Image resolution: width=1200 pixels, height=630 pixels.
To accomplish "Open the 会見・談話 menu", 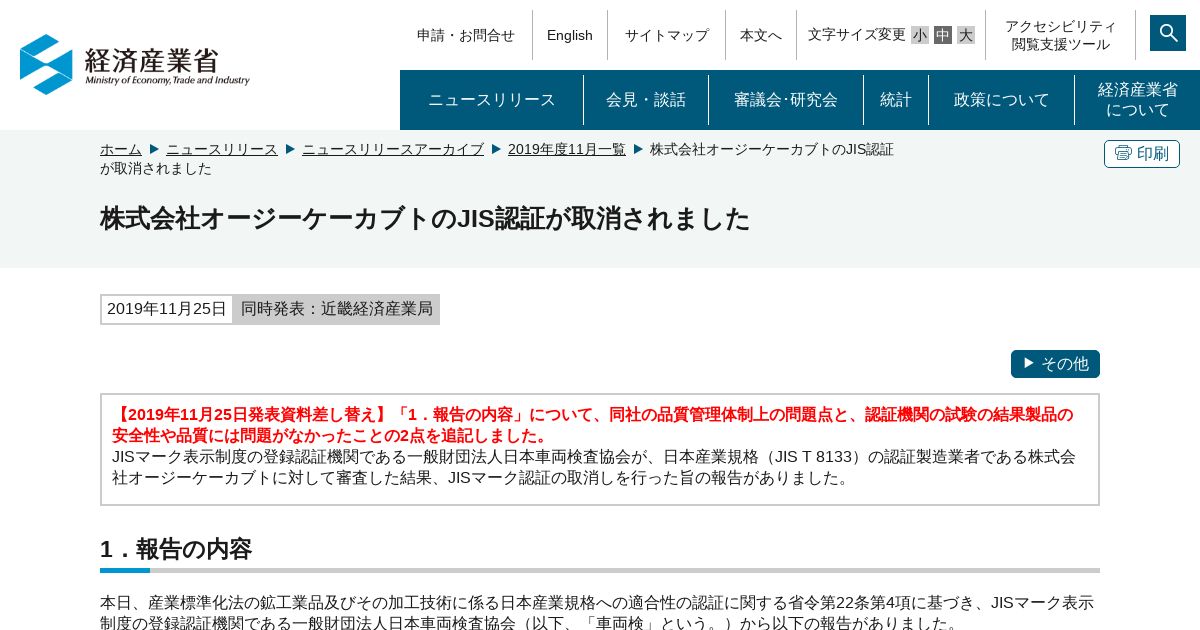I will pyautogui.click(x=646, y=100).
